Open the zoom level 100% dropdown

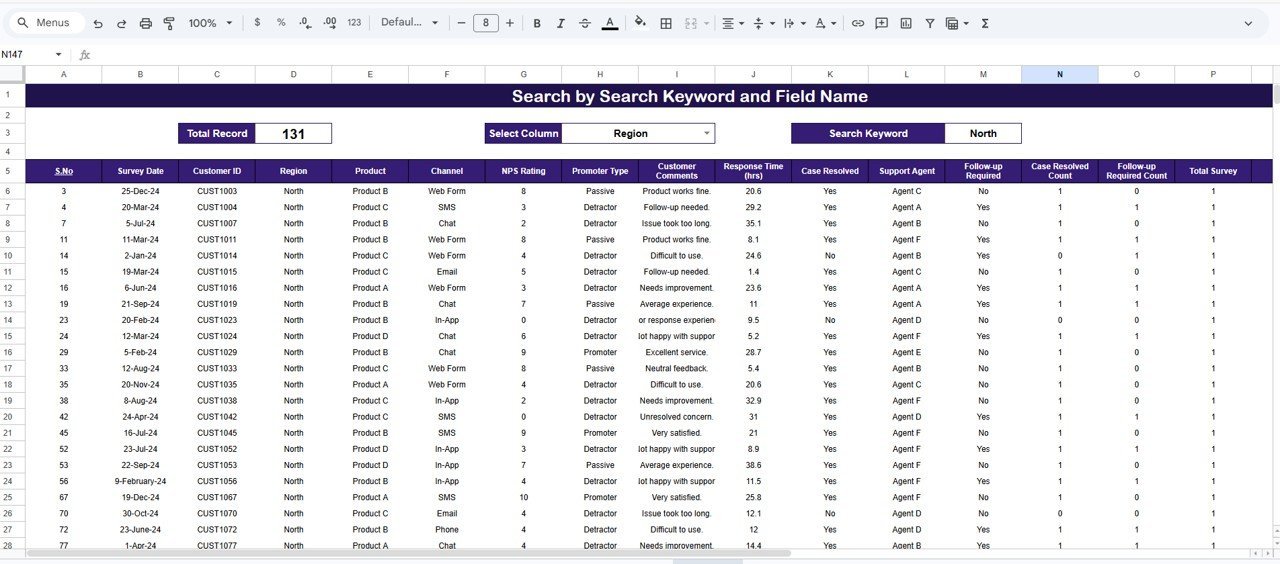210,23
